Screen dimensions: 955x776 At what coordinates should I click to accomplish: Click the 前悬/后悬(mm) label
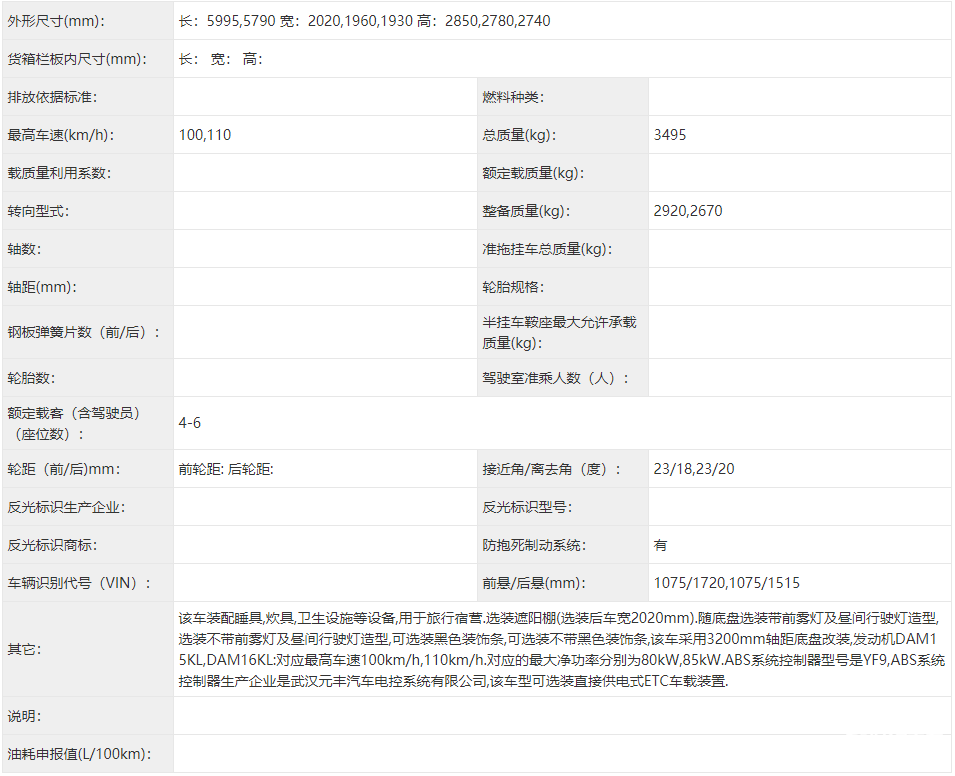(x=534, y=584)
